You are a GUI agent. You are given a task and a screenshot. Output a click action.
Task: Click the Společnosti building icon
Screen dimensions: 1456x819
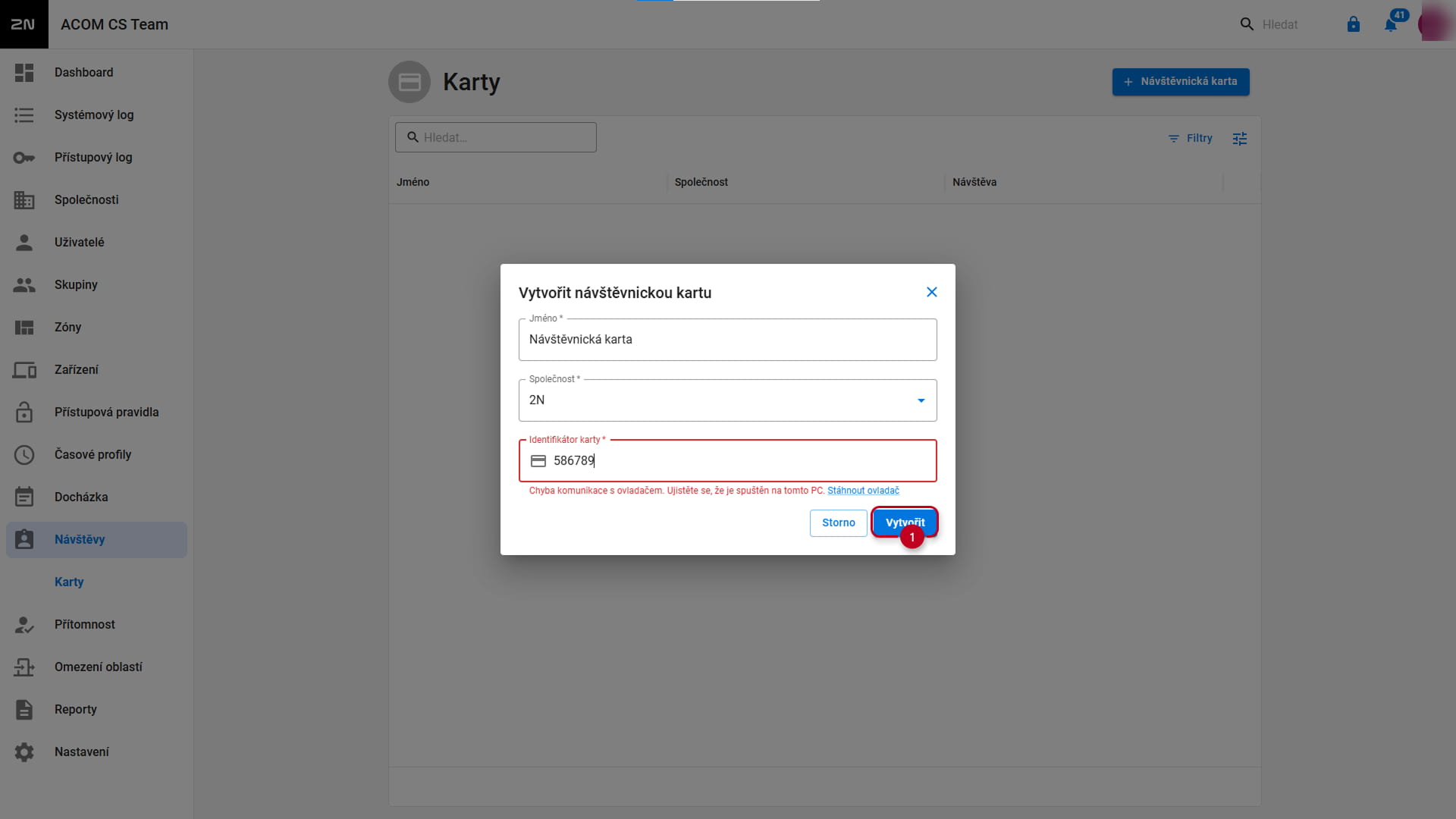[x=24, y=200]
